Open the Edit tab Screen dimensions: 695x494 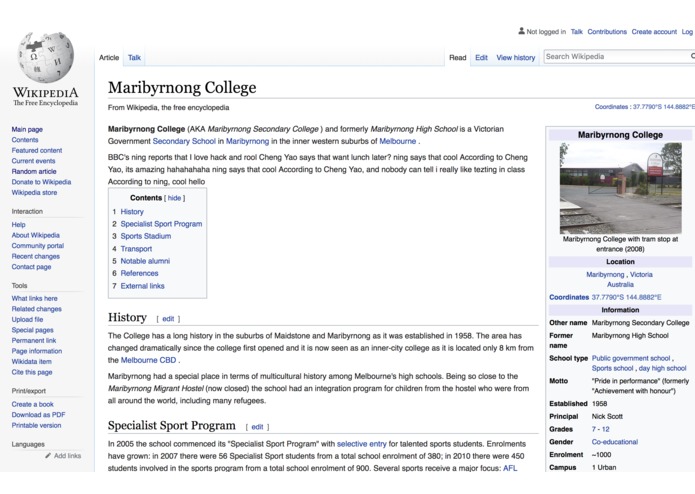click(481, 57)
